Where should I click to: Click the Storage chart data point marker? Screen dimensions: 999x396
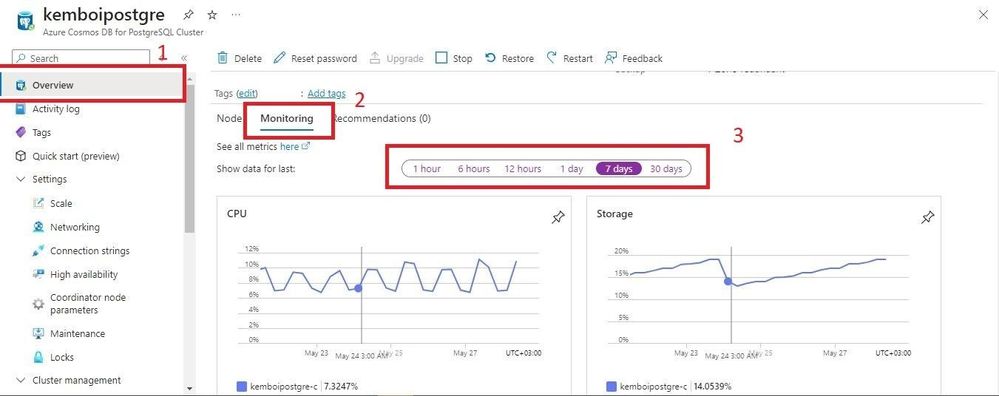point(728,281)
